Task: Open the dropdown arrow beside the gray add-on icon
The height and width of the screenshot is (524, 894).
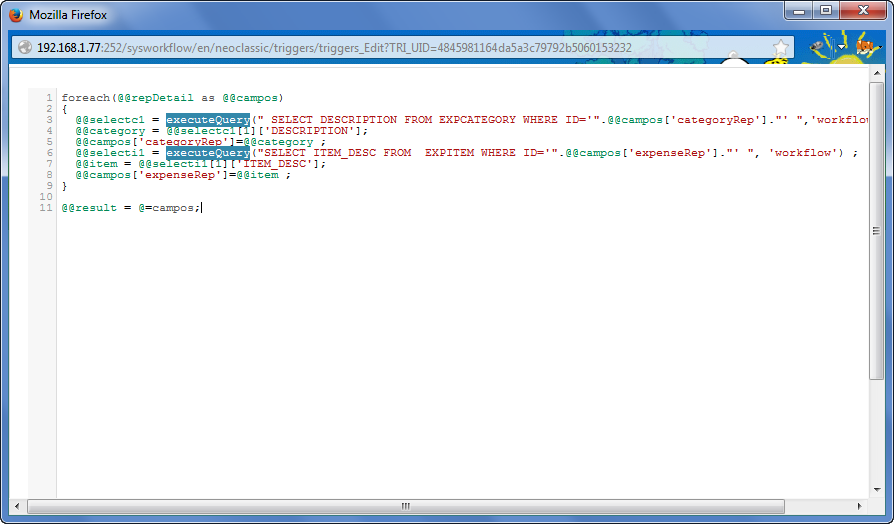Action: [x=842, y=47]
